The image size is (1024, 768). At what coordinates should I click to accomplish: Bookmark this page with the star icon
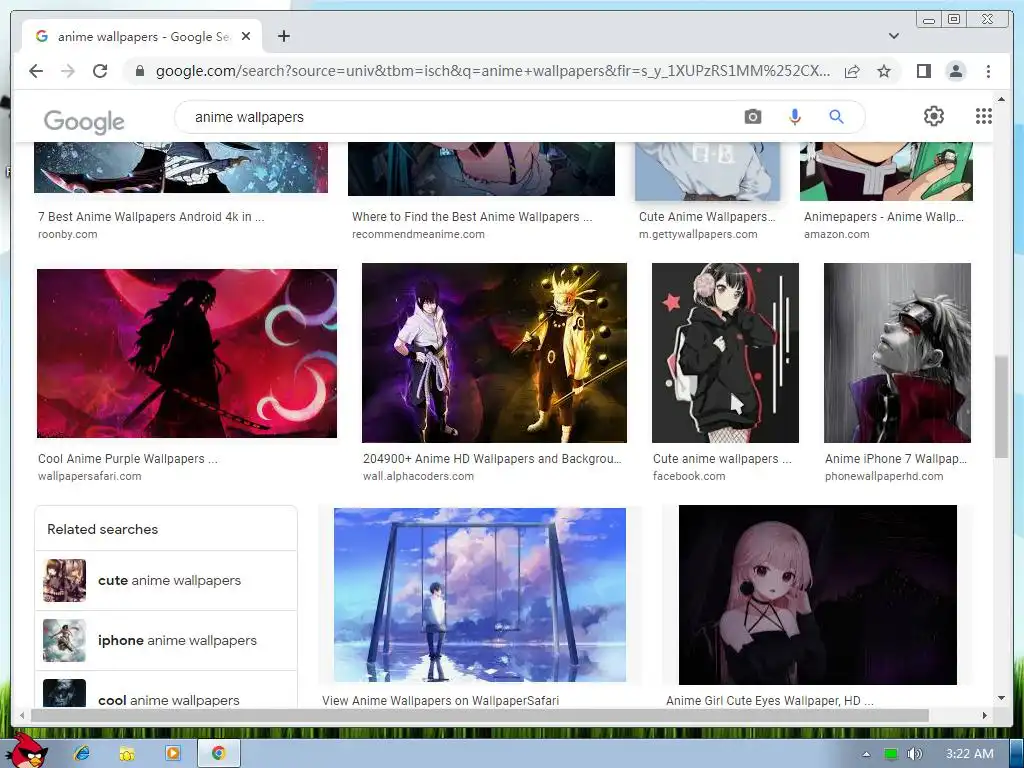coord(884,71)
